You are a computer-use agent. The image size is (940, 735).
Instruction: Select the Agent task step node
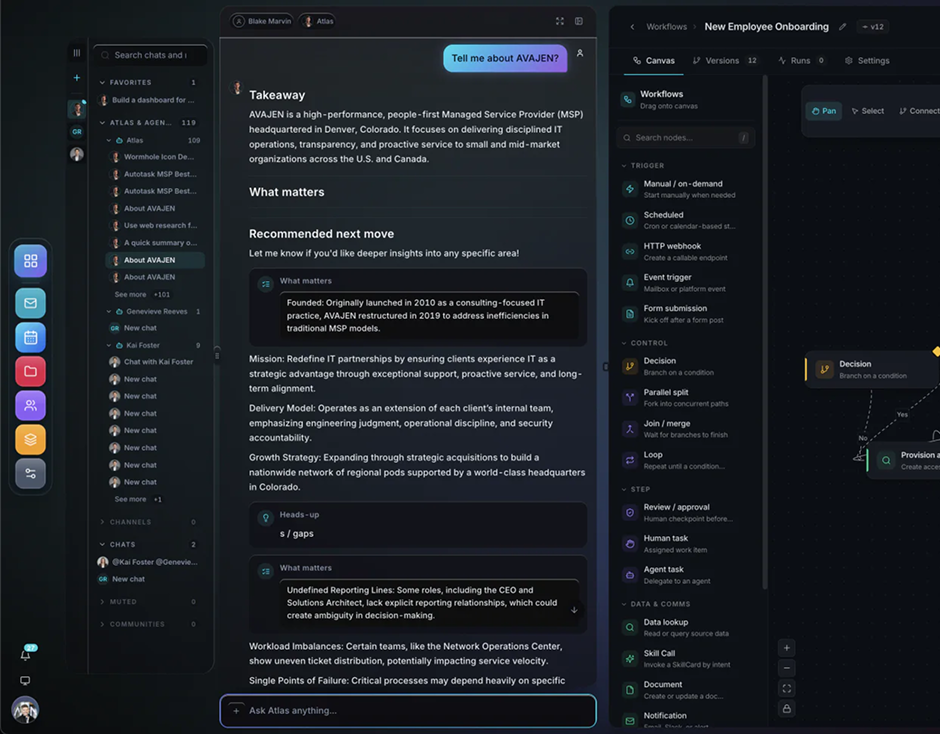pos(687,576)
